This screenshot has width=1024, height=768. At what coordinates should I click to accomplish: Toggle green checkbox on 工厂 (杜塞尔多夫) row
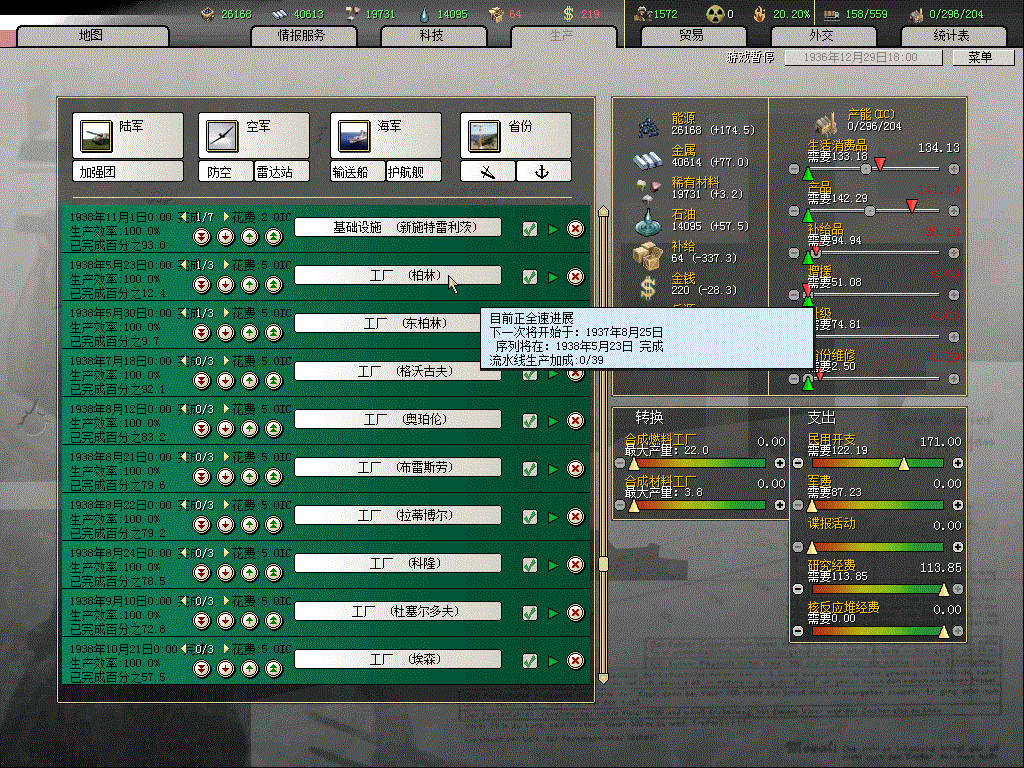530,613
